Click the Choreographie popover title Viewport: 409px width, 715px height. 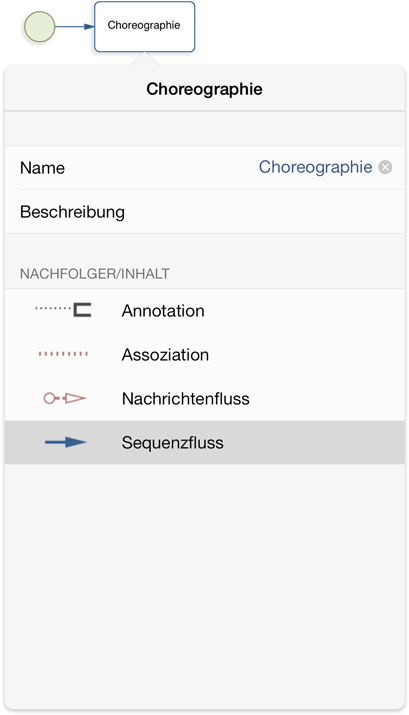(x=204, y=89)
